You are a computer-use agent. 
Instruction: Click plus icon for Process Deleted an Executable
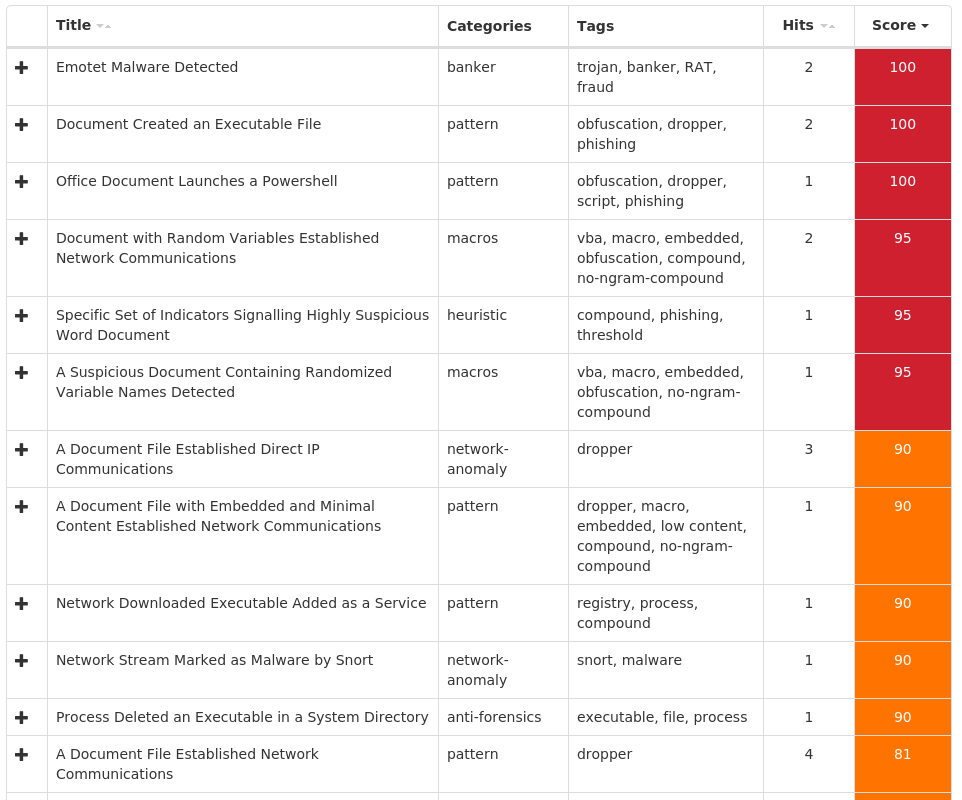[x=22, y=718]
